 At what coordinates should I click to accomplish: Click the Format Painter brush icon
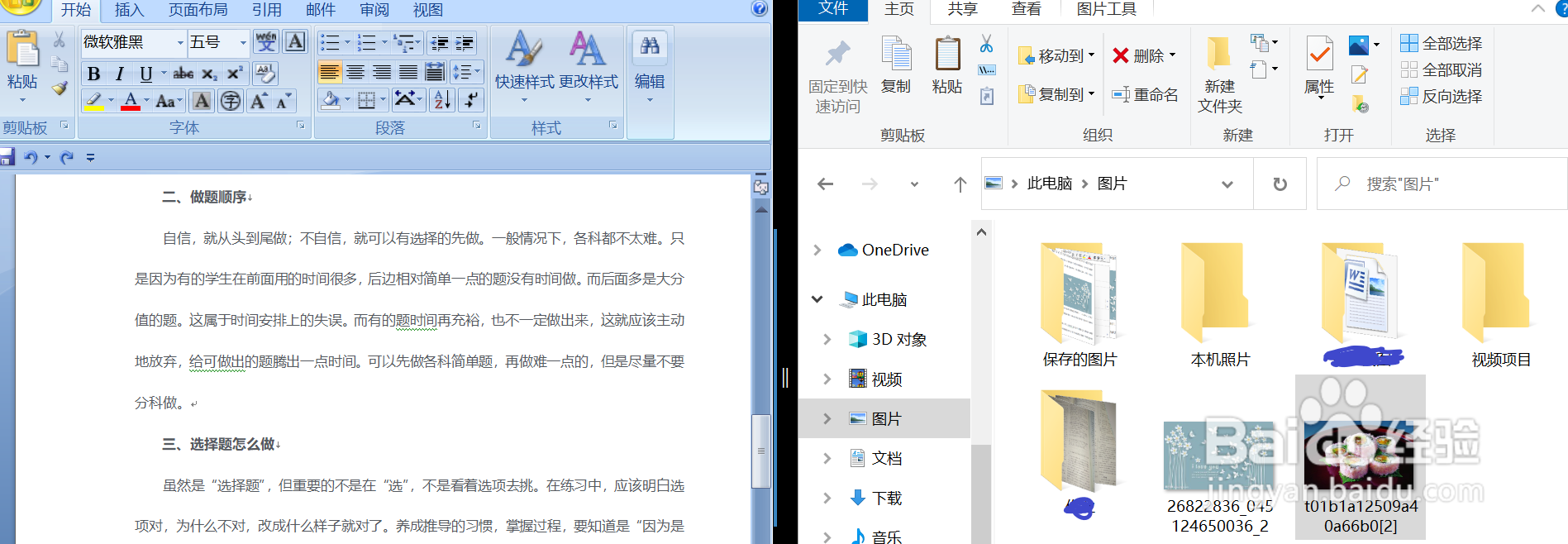(x=60, y=88)
